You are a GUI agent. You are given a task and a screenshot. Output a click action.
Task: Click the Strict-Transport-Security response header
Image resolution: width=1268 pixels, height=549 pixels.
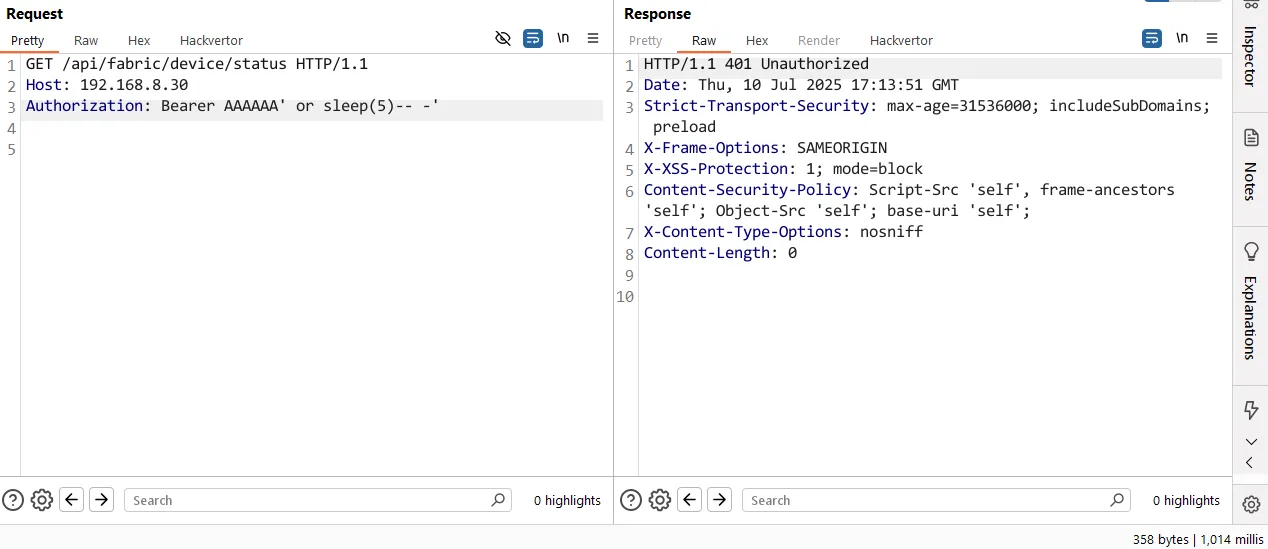pyautogui.click(x=927, y=116)
